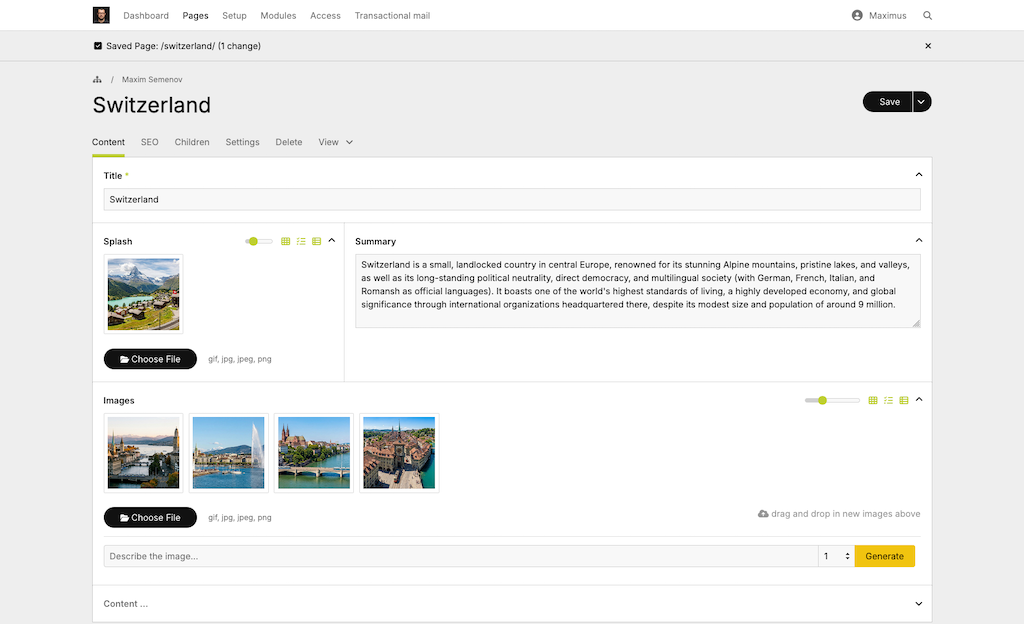The image size is (1024, 624).
Task: Open the Save button dropdown arrow
Action: tap(922, 102)
